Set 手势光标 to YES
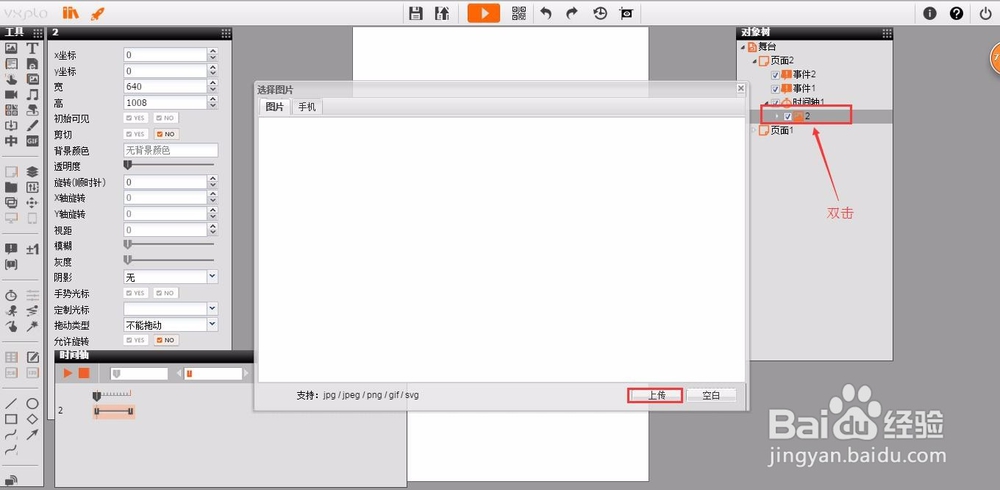1000x490 pixels. coord(136,293)
